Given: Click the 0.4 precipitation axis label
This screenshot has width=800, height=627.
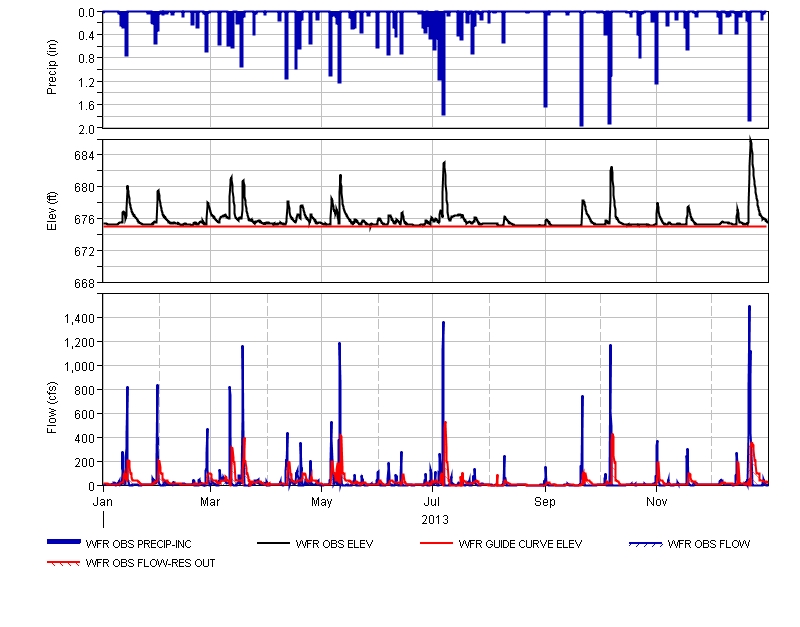Looking at the screenshot, I should pyautogui.click(x=87, y=36).
